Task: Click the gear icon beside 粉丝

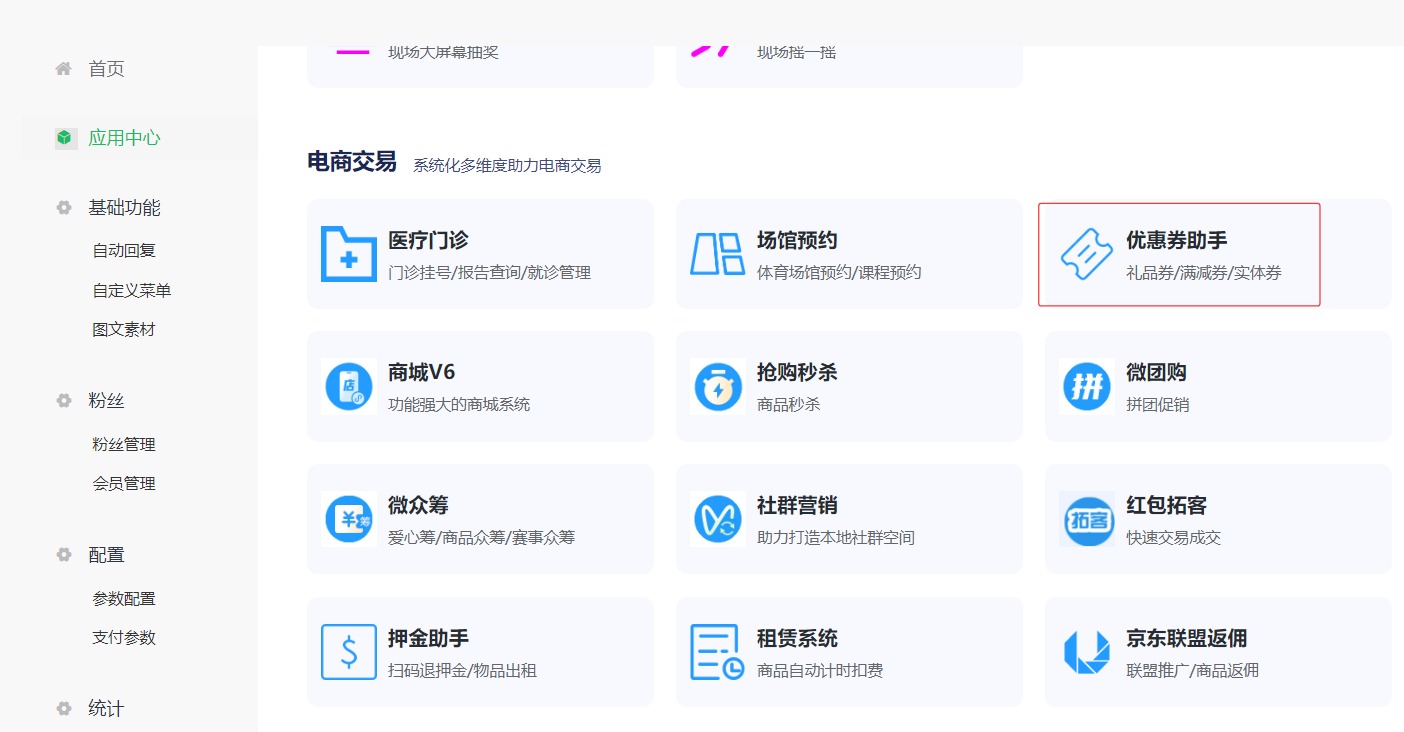Action: (64, 401)
